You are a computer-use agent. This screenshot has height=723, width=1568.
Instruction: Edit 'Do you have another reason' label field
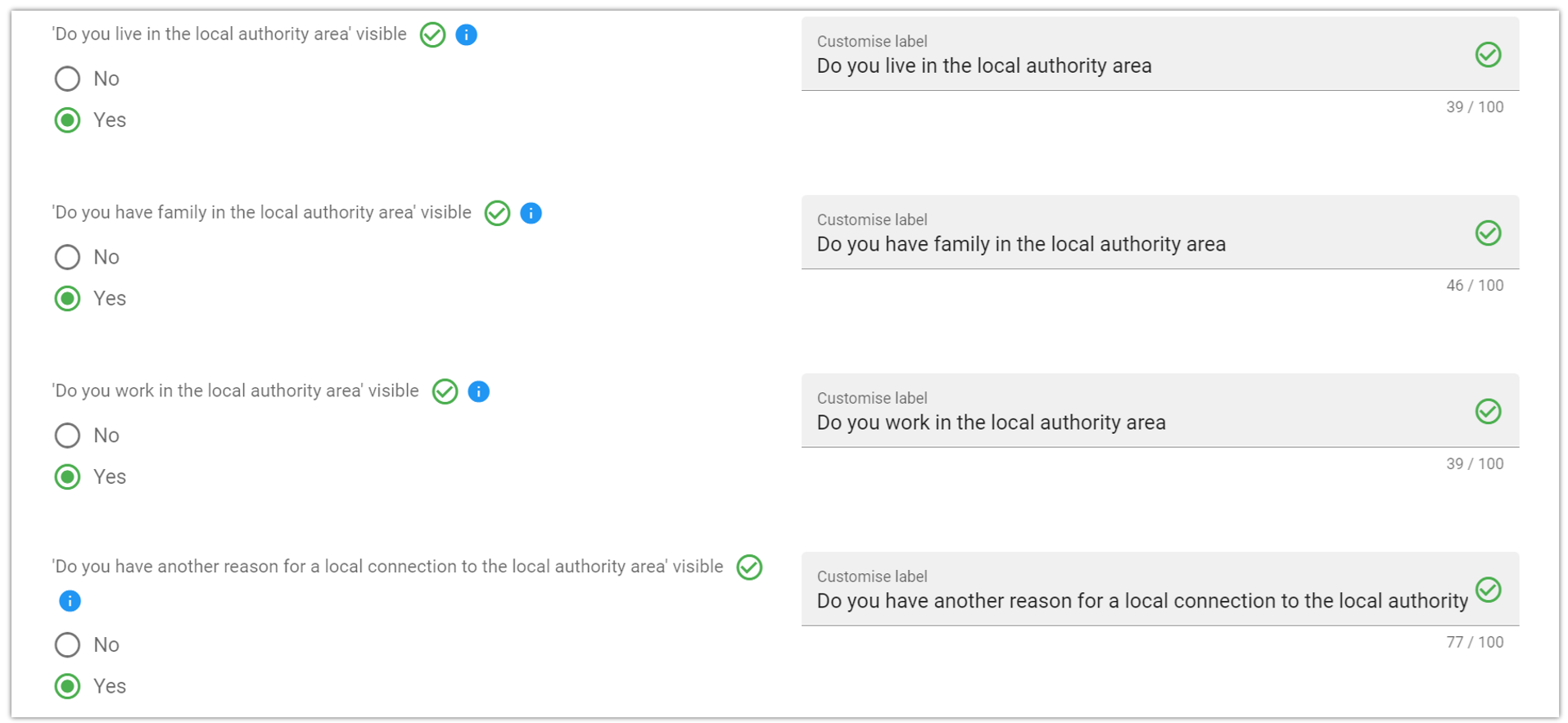click(x=1130, y=601)
